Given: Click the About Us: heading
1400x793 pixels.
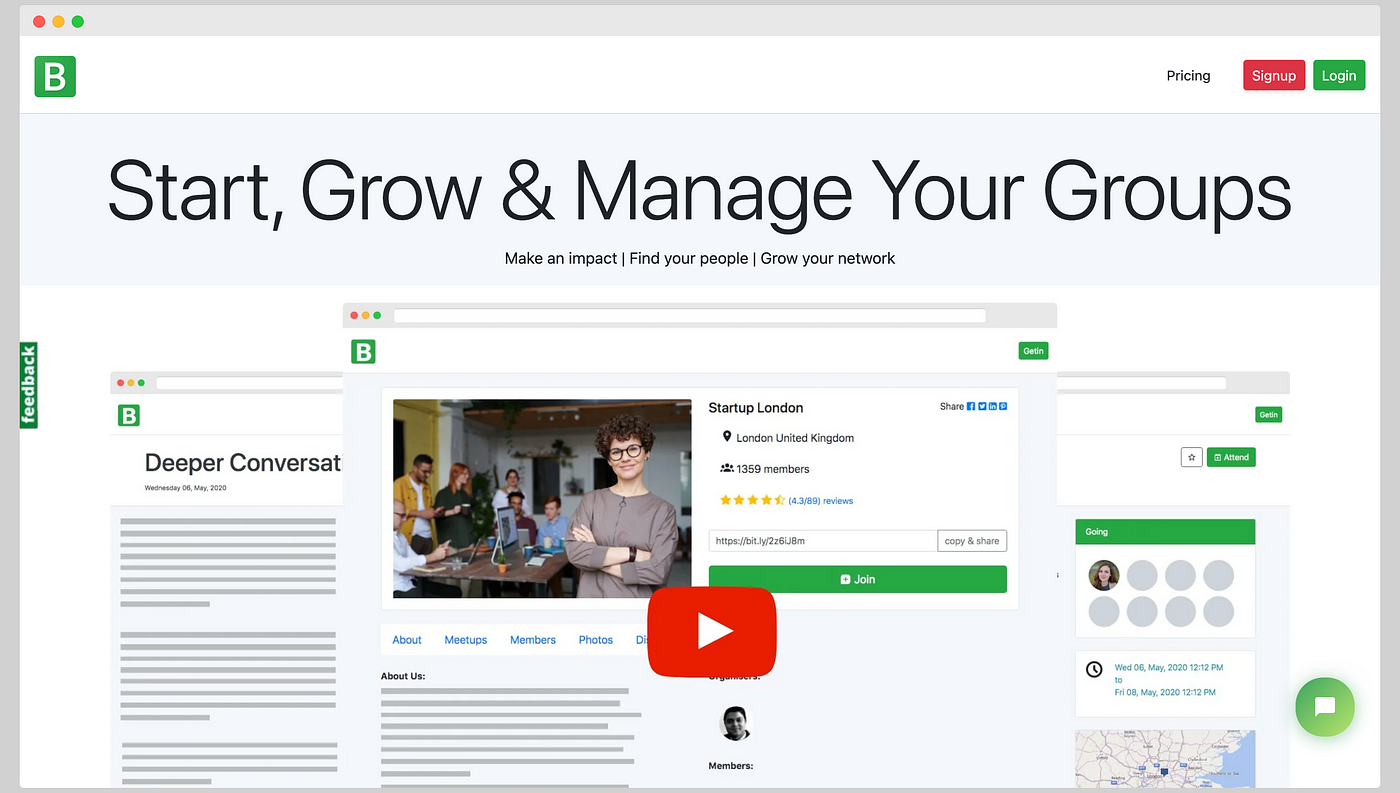Looking at the screenshot, I should (403, 676).
